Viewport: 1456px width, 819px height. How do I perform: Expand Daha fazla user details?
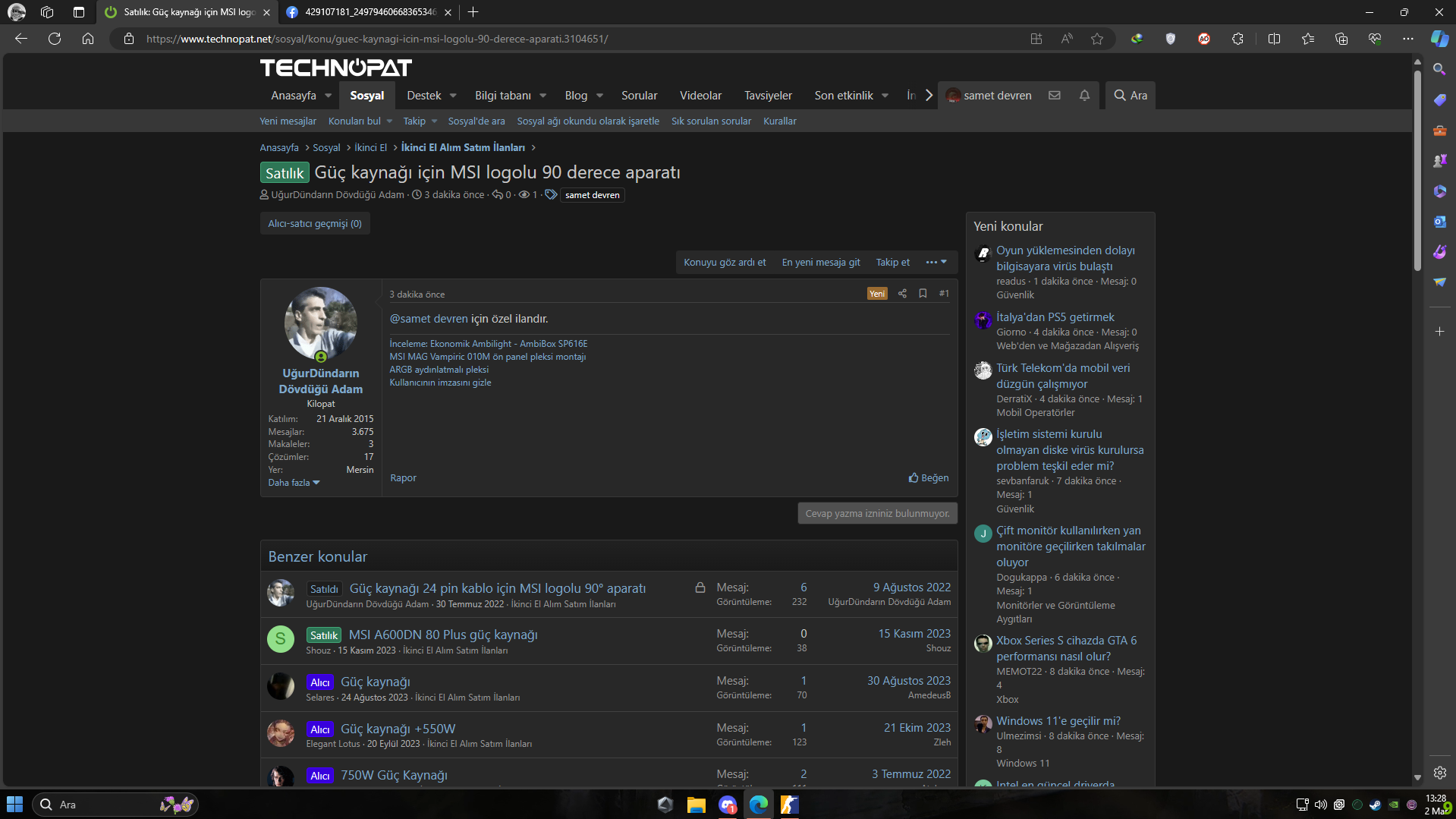pyautogui.click(x=294, y=483)
